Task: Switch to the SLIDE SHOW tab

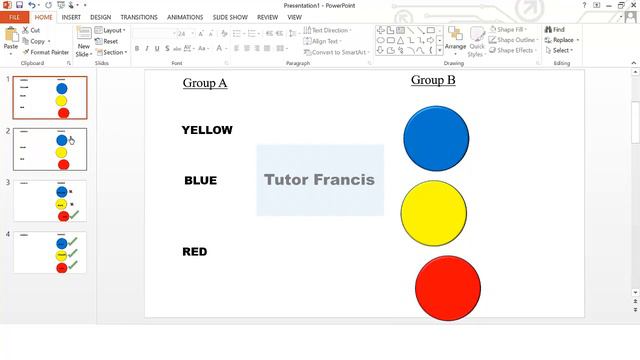Action: pos(230,17)
